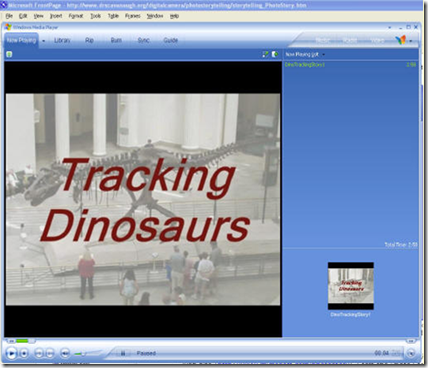Select DinoTrackingStory1 in the playlist
Screen dimensions: 428x368
(x=305, y=65)
